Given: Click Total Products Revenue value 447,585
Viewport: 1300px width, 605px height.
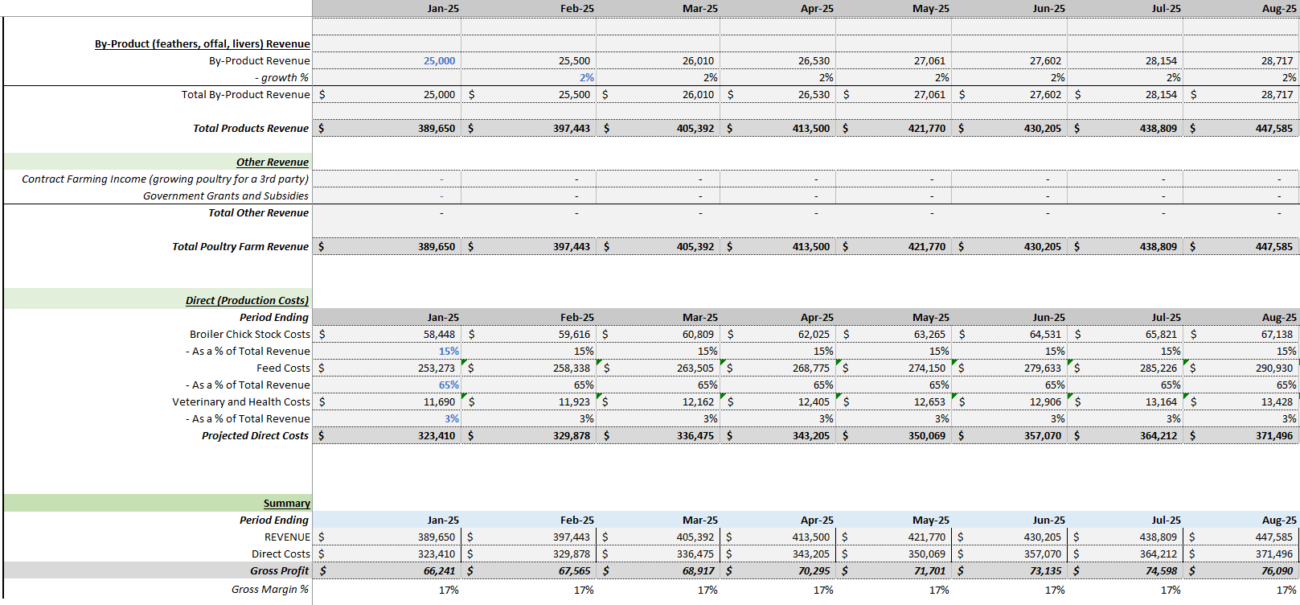Looking at the screenshot, I should click(x=1276, y=128).
